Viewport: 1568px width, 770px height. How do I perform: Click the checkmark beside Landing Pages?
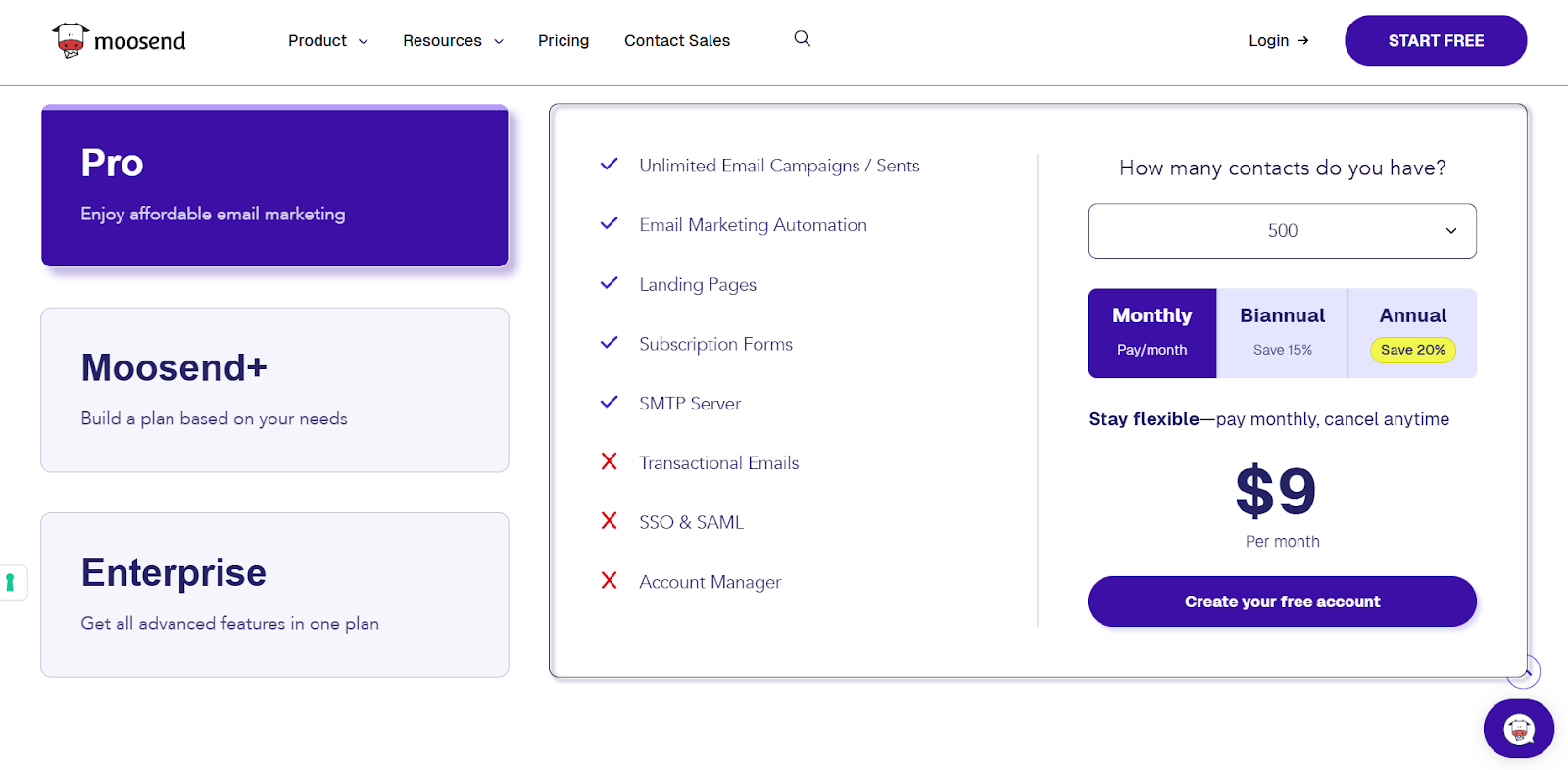(x=609, y=283)
